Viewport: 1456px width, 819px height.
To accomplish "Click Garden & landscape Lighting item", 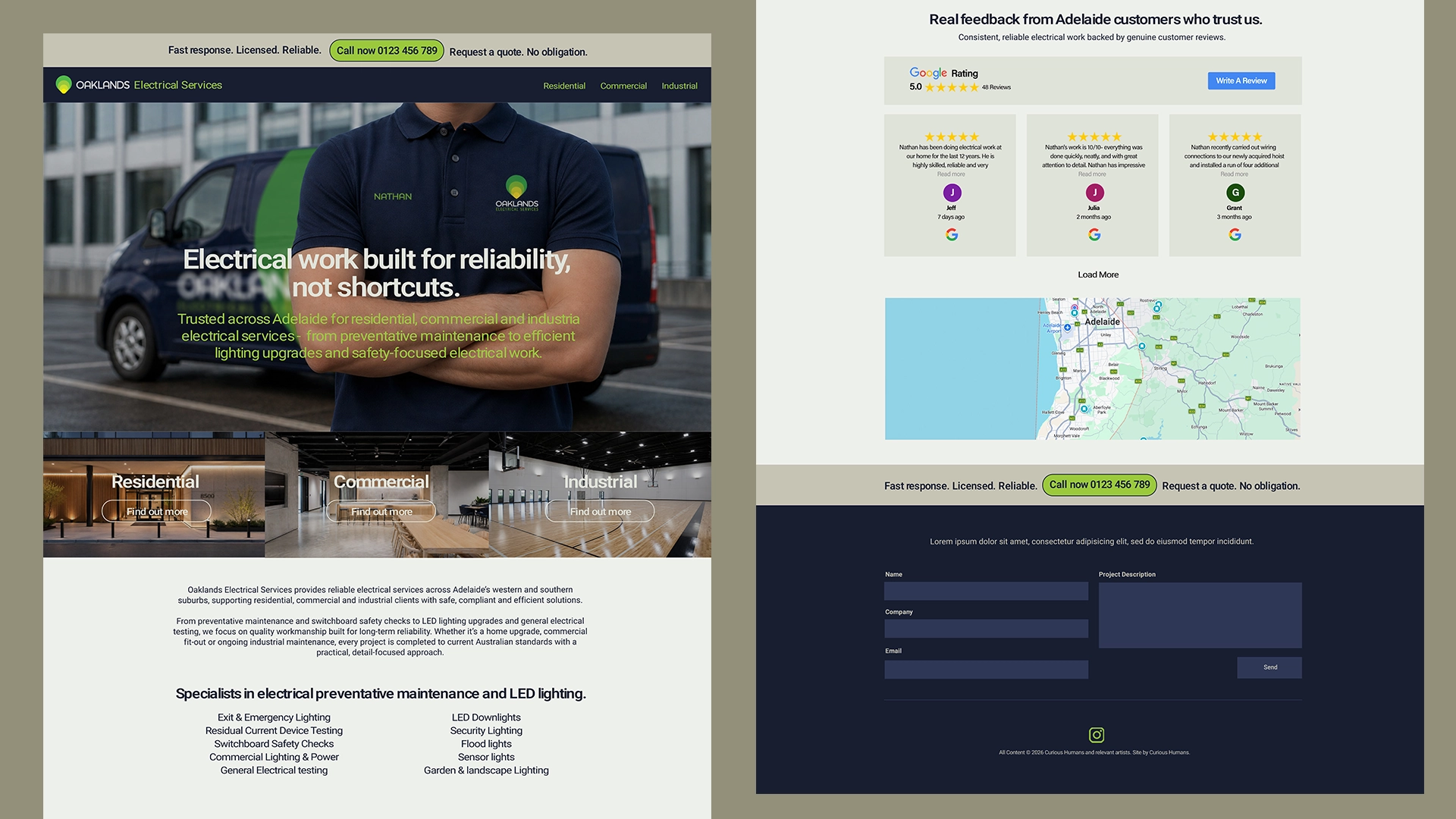I will coord(486,770).
